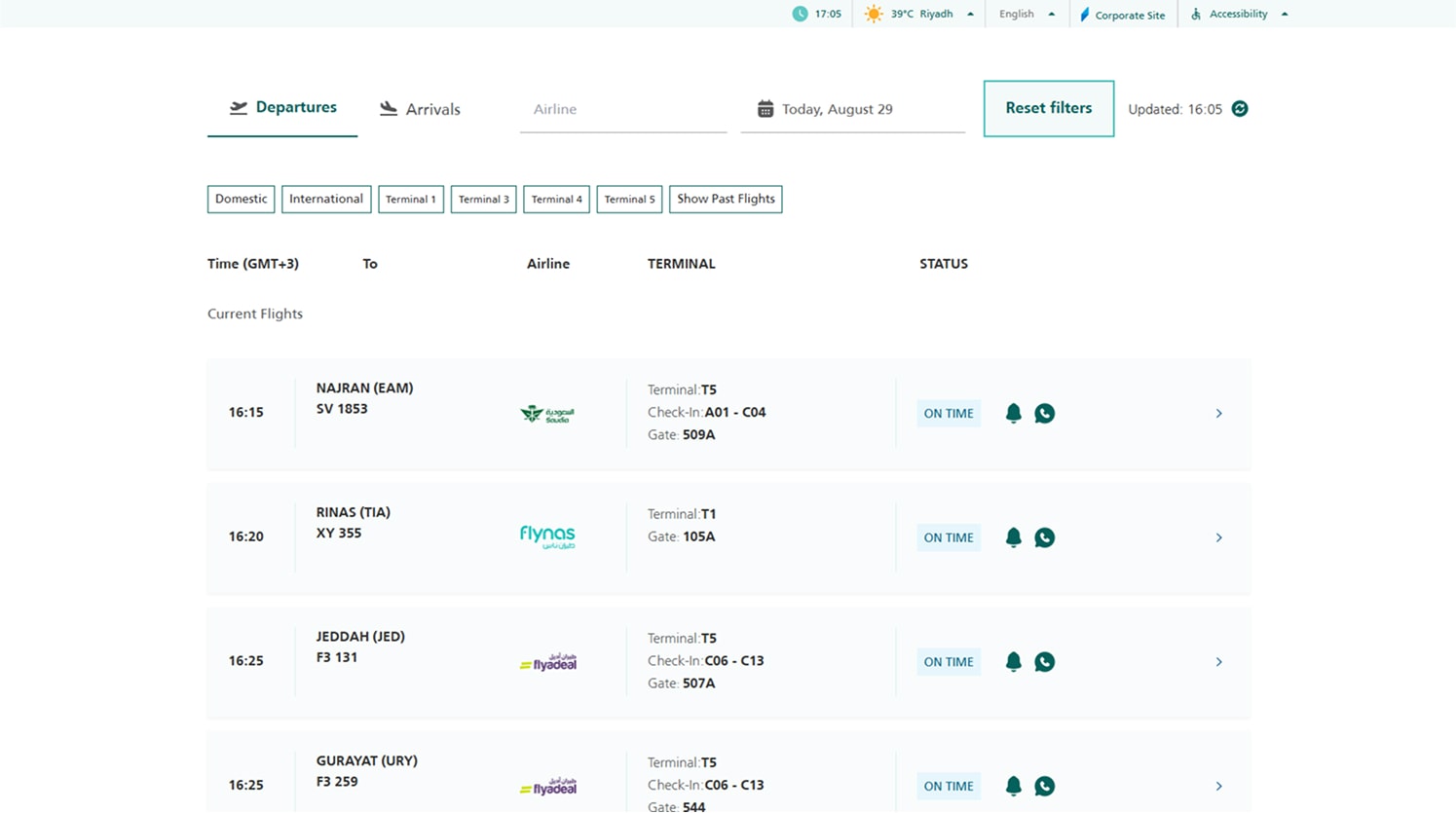Click the WhatsApp icon for XY 355 flight
Image resolution: width=1456 pixels, height=813 pixels.
pos(1044,537)
